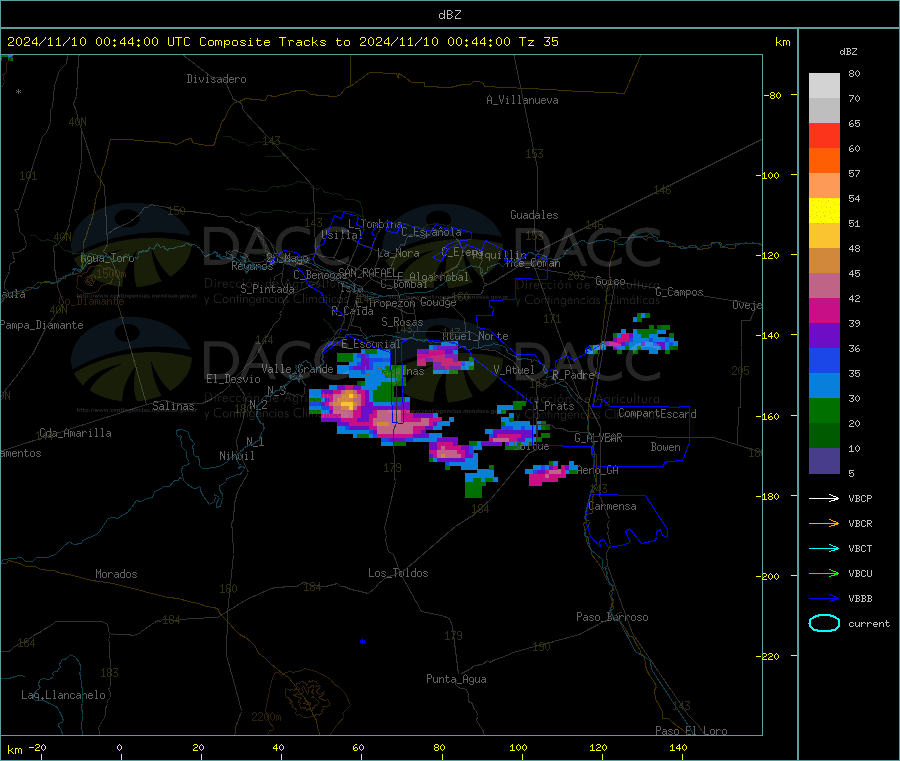Click the blue VBBB arrow legend icon
The width and height of the screenshot is (900, 761).
824,598
